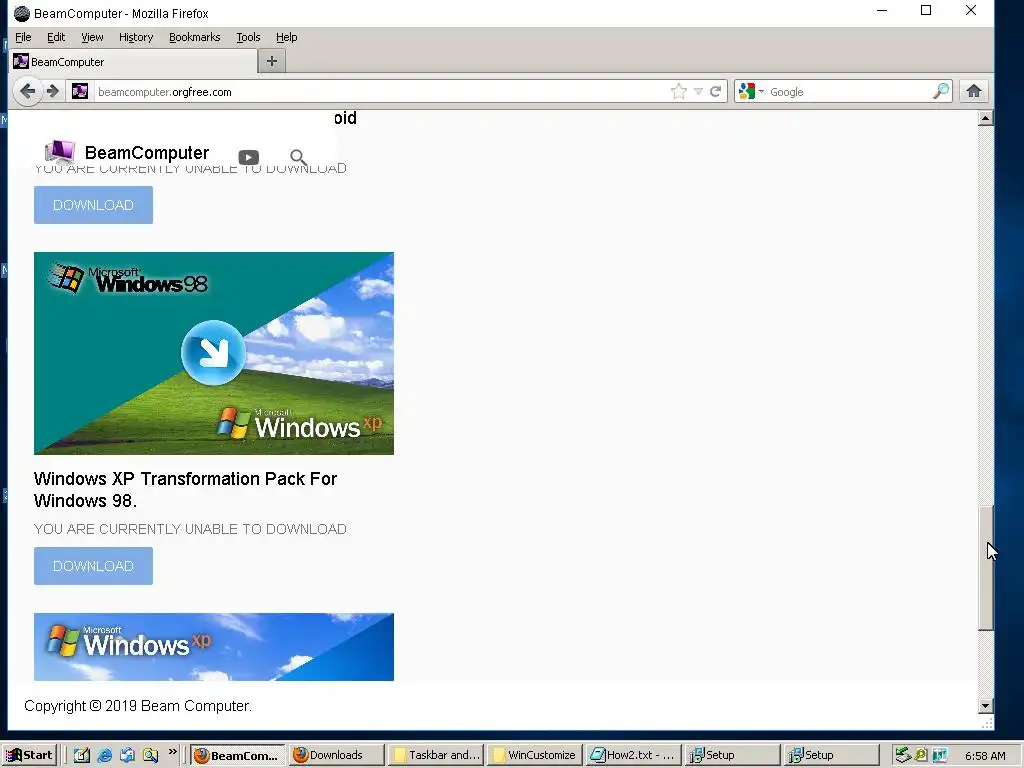Click DOWNLOAD under Windows XP Transformation Pack
The width and height of the screenshot is (1024, 768).
pos(93,566)
